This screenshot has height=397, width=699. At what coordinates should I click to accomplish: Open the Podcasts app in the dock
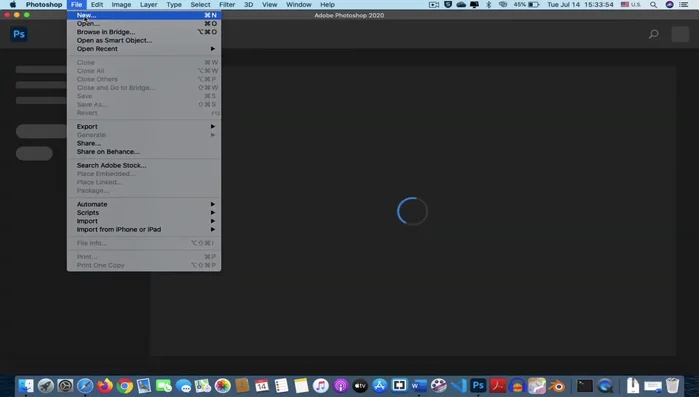click(x=341, y=385)
